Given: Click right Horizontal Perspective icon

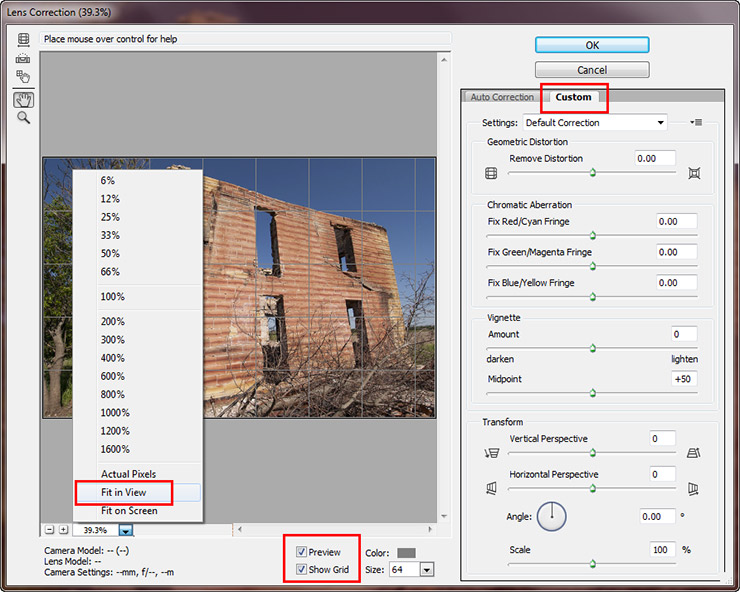Looking at the screenshot, I should pos(693,489).
